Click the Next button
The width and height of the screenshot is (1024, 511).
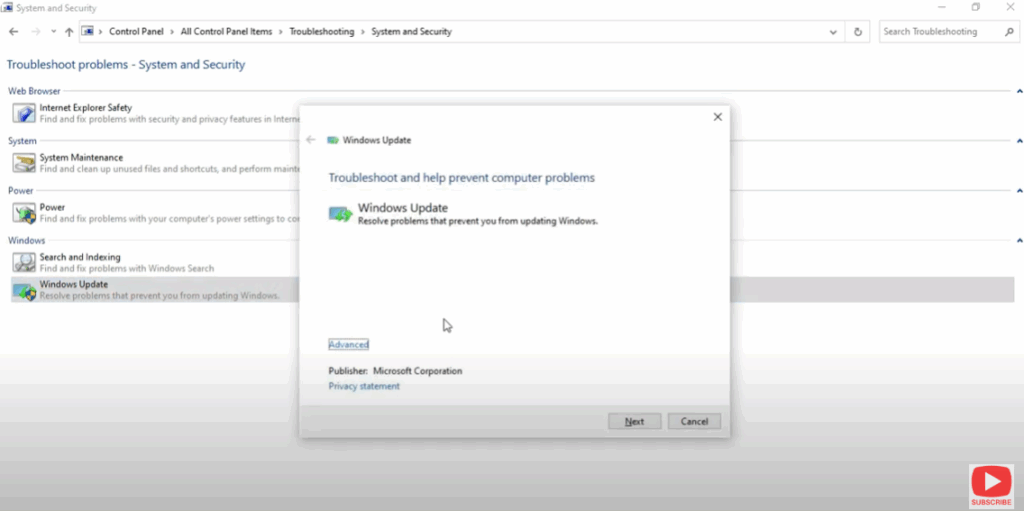(635, 421)
